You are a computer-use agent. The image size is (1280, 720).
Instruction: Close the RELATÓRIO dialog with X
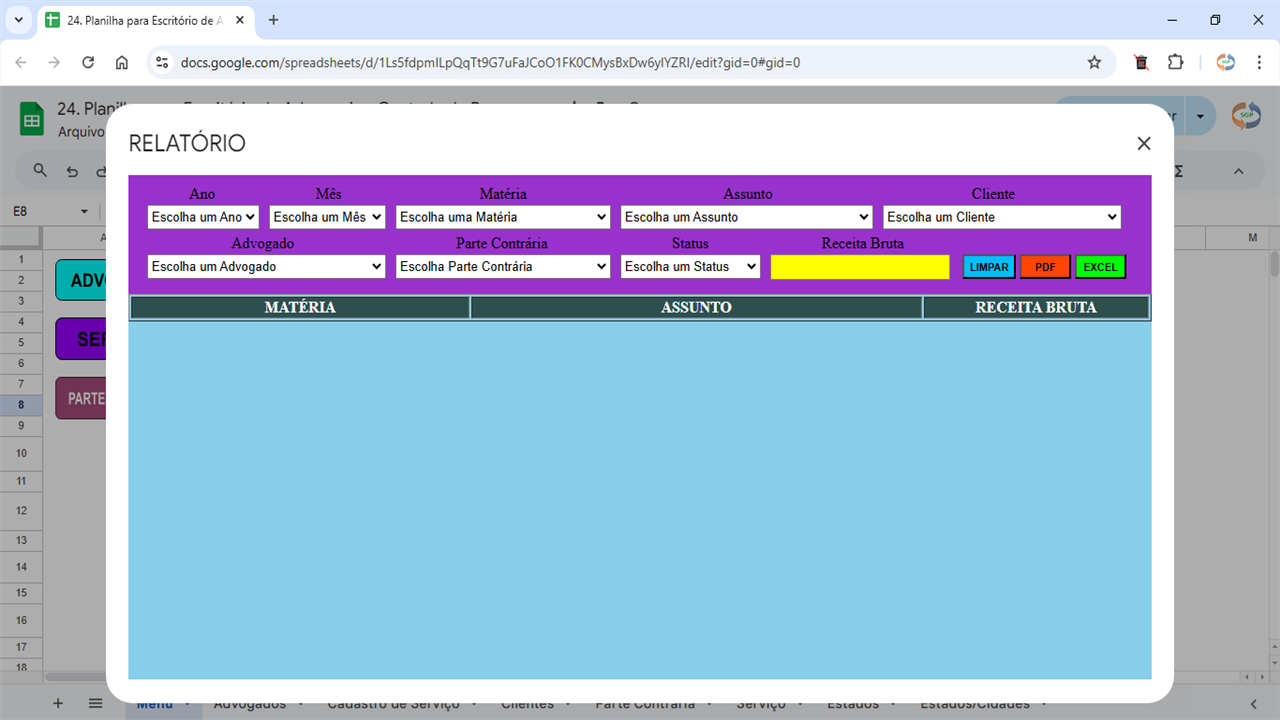click(x=1144, y=143)
